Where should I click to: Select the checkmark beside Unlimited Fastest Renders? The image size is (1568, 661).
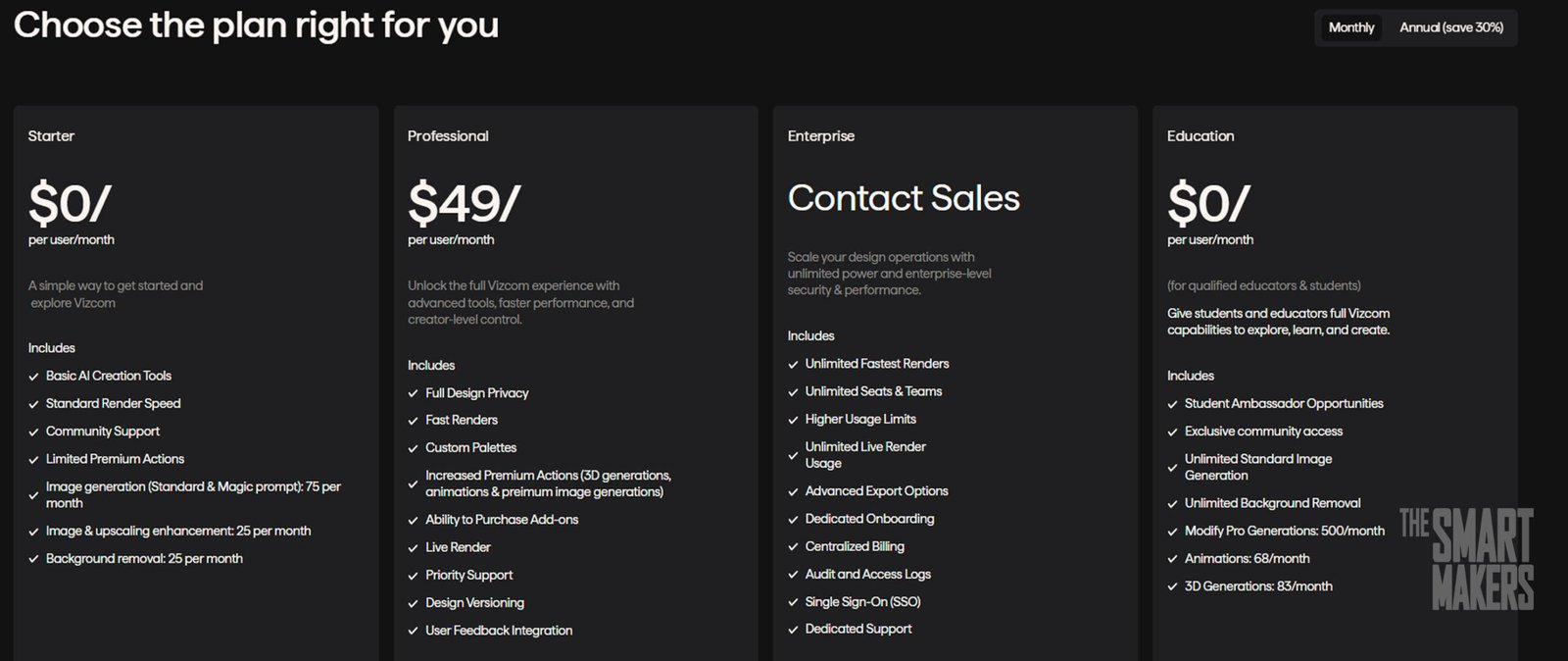(x=792, y=363)
